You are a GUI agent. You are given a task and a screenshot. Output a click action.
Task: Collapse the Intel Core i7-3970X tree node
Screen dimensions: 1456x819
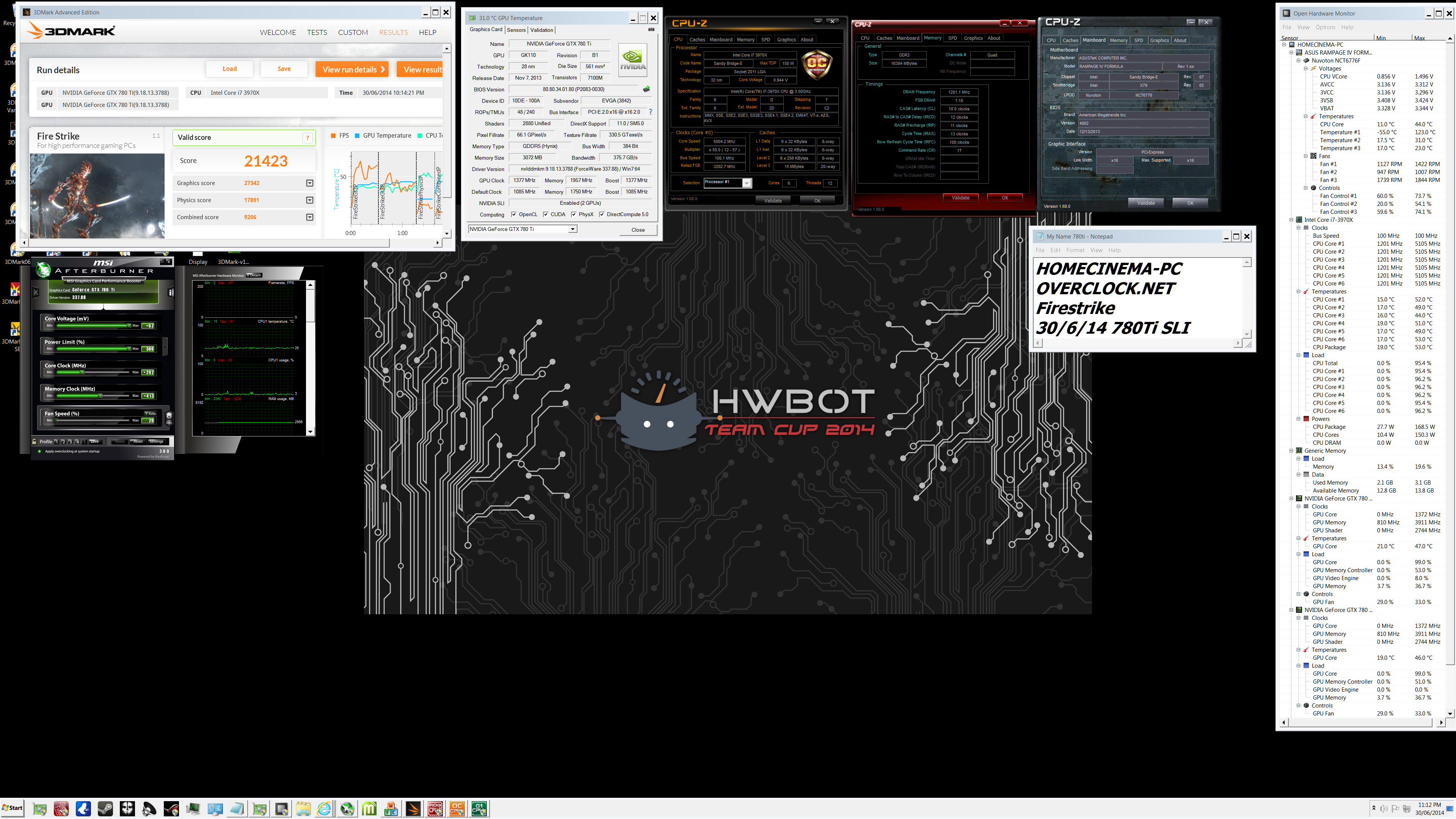point(1291,220)
